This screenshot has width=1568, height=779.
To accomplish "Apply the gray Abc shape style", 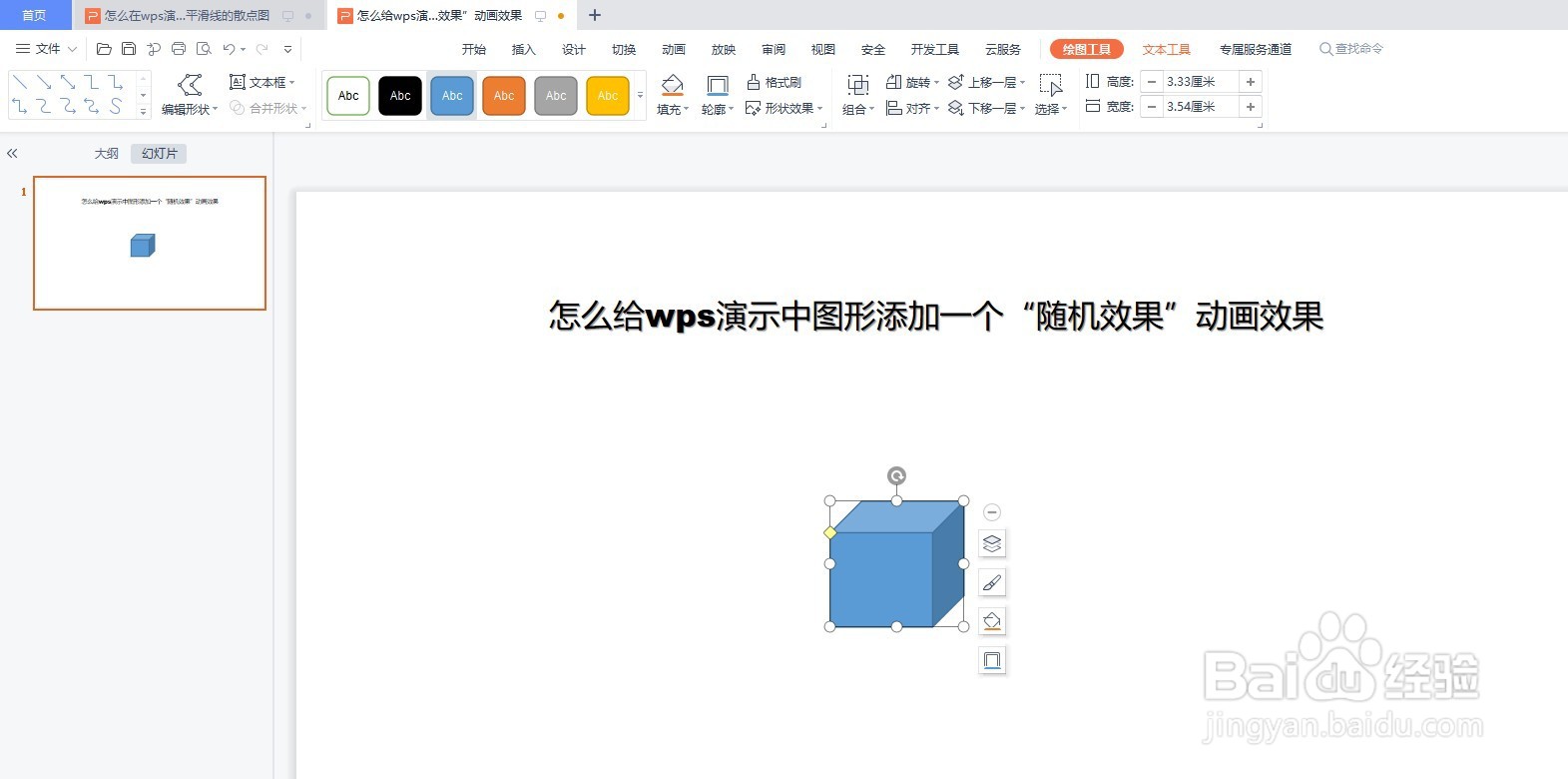I will pos(556,96).
